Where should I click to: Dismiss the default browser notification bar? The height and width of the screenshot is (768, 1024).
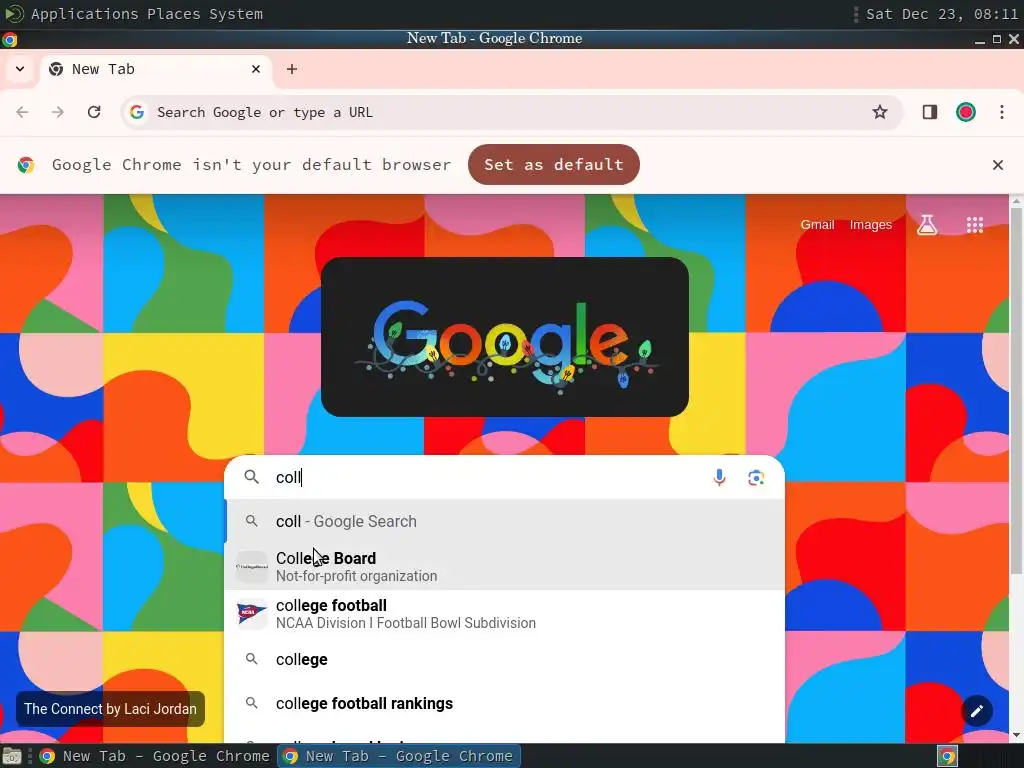pyautogui.click(x=997, y=165)
